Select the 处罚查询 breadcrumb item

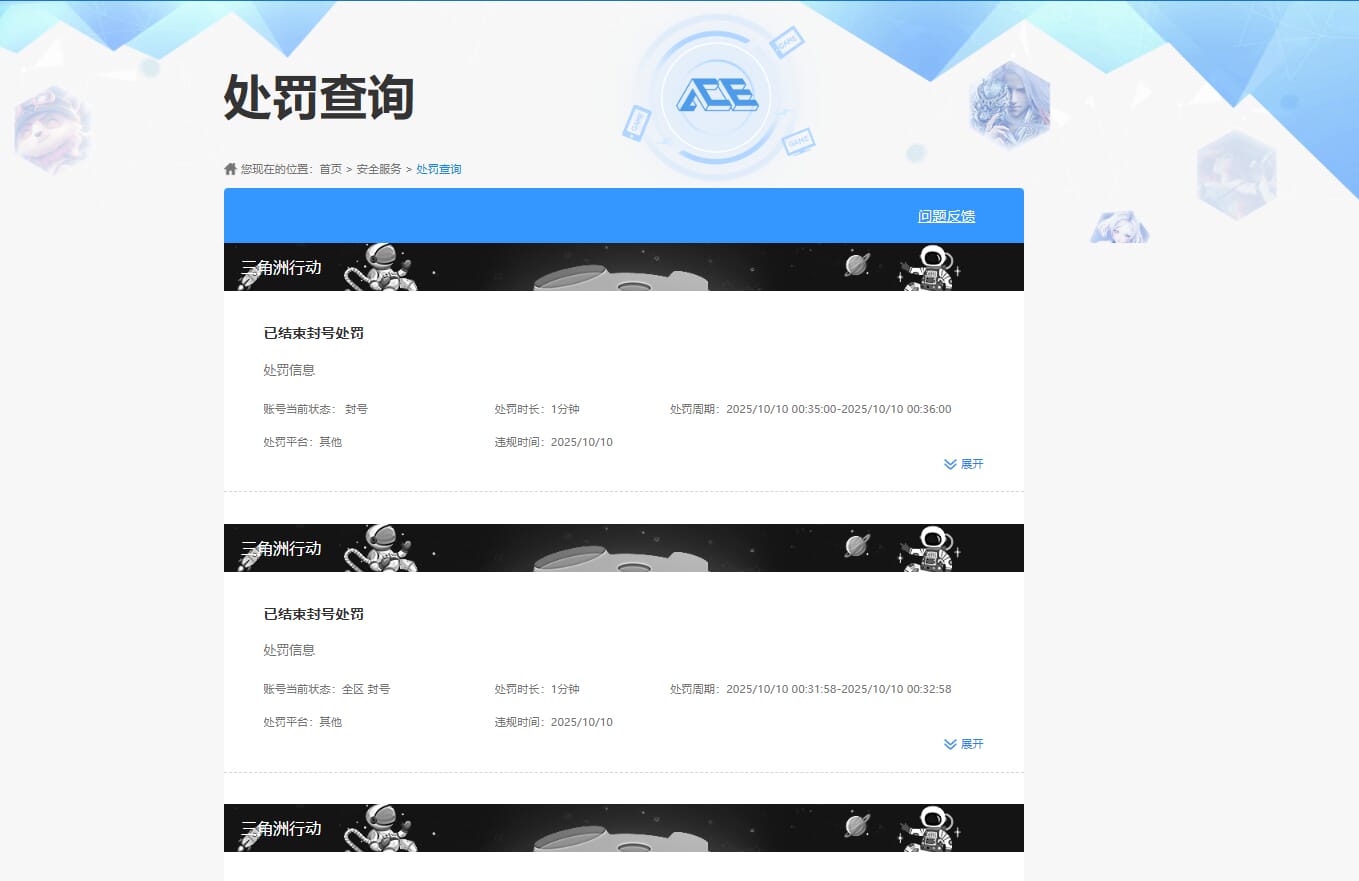click(x=438, y=168)
